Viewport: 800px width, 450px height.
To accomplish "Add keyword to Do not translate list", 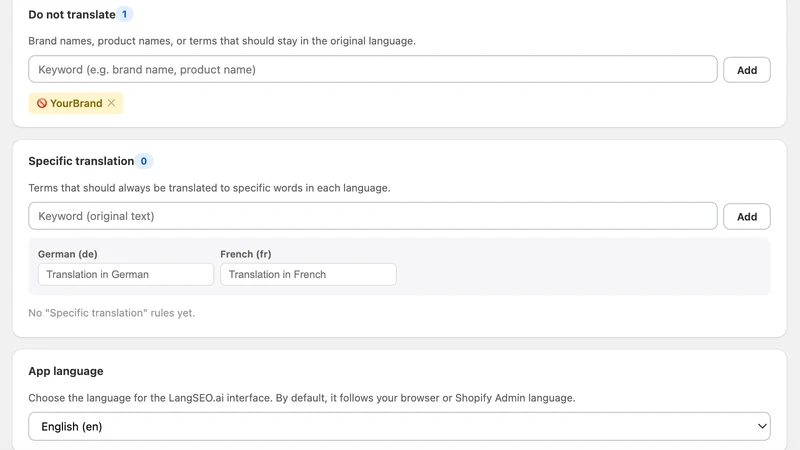I will [746, 70].
